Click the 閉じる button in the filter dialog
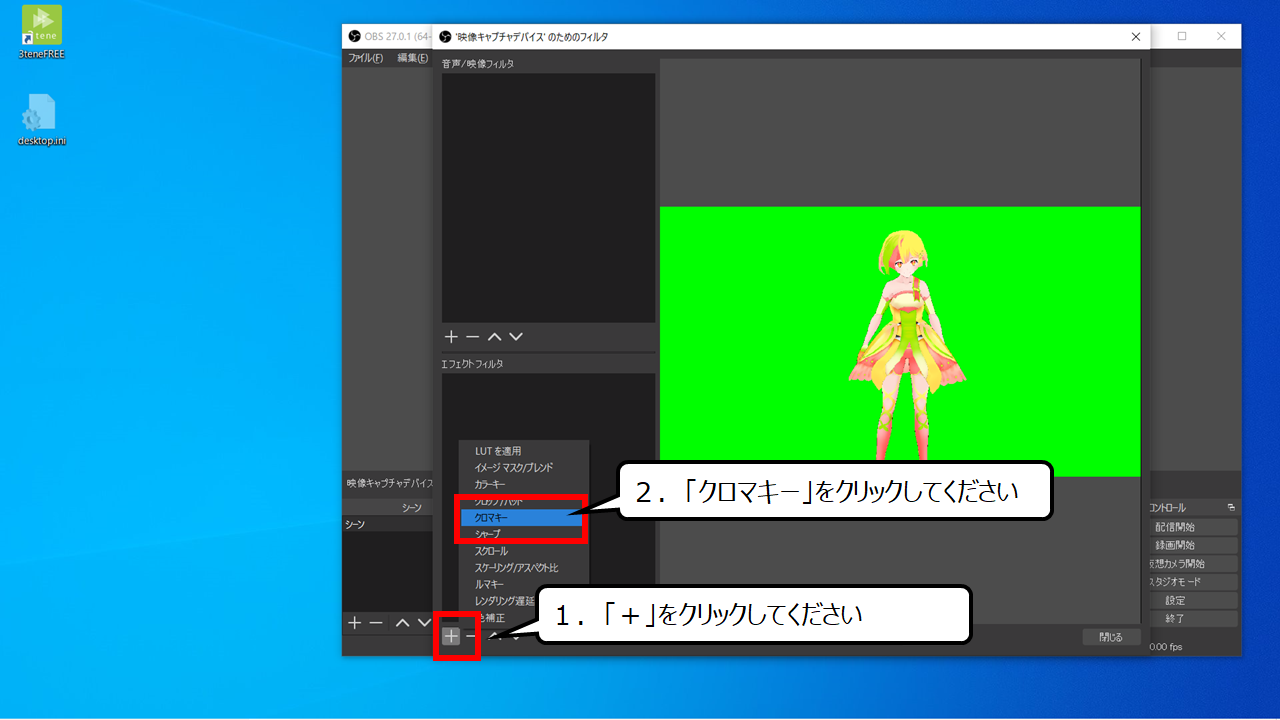The width and height of the screenshot is (1280, 720). 1111,637
